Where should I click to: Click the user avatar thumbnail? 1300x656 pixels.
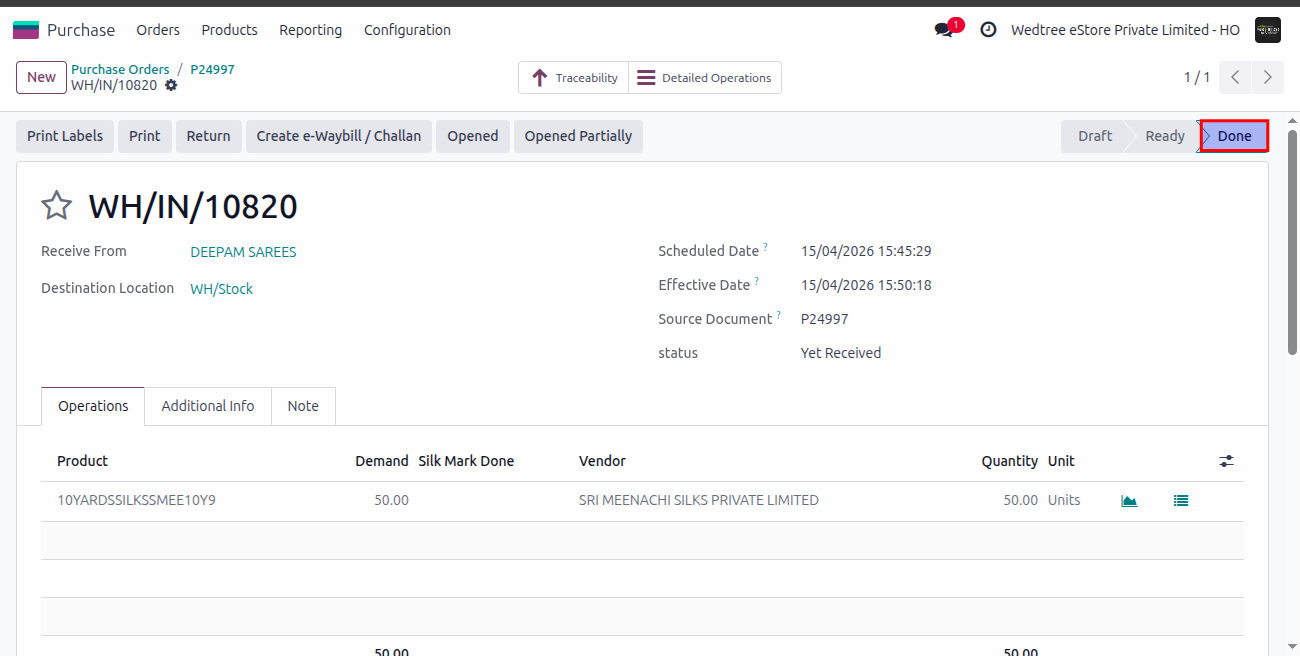[1268, 30]
